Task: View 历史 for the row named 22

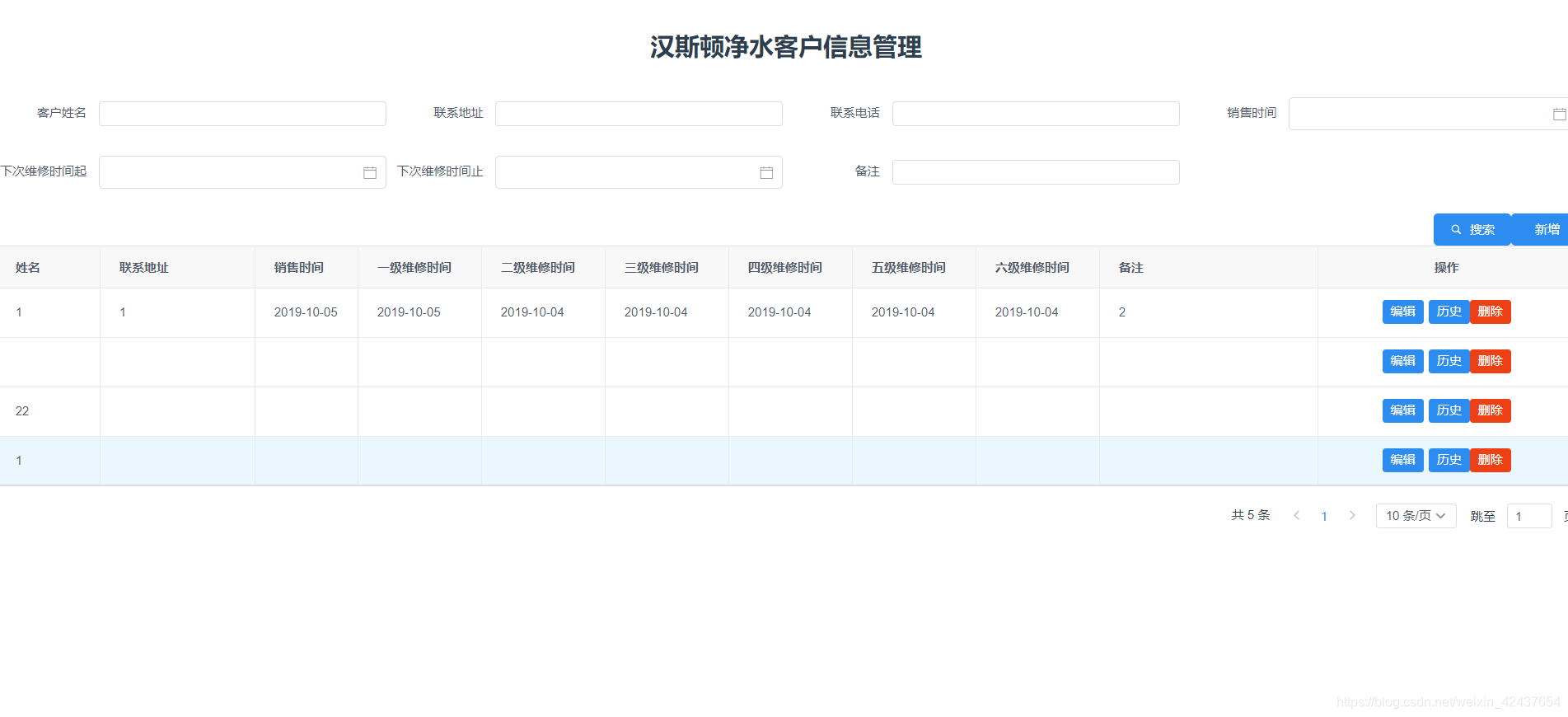Action: tap(1449, 410)
